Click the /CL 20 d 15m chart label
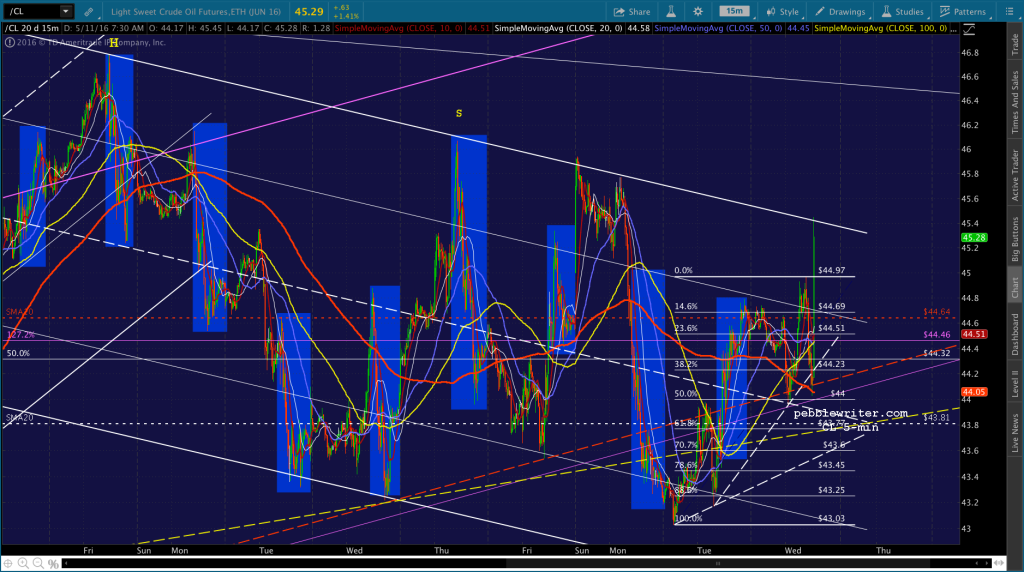Screen dimensions: 1024x572 [x=32, y=29]
